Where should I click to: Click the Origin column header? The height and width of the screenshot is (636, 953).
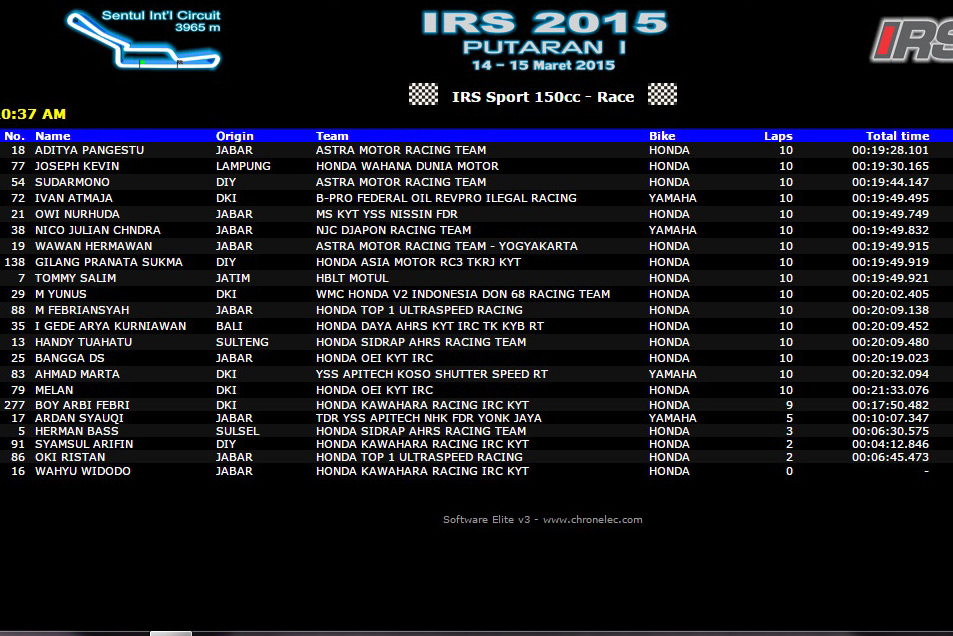click(x=235, y=136)
